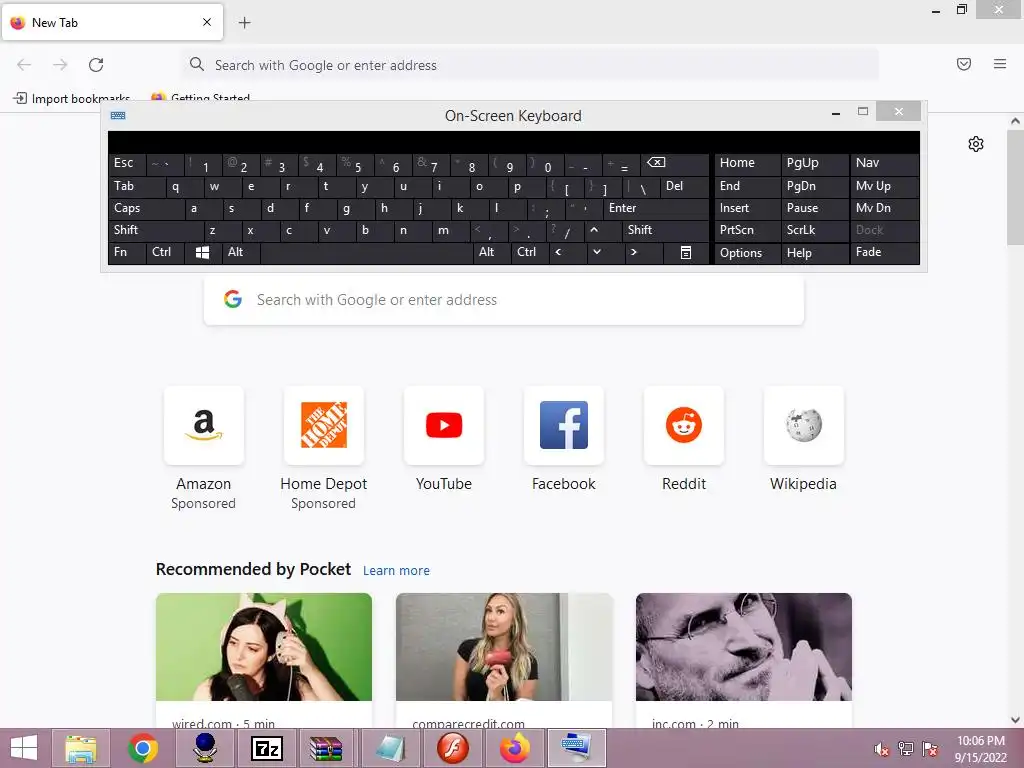The width and height of the screenshot is (1024, 768).
Task: Toggle the ScrLk key on keyboard
Action: (814, 231)
